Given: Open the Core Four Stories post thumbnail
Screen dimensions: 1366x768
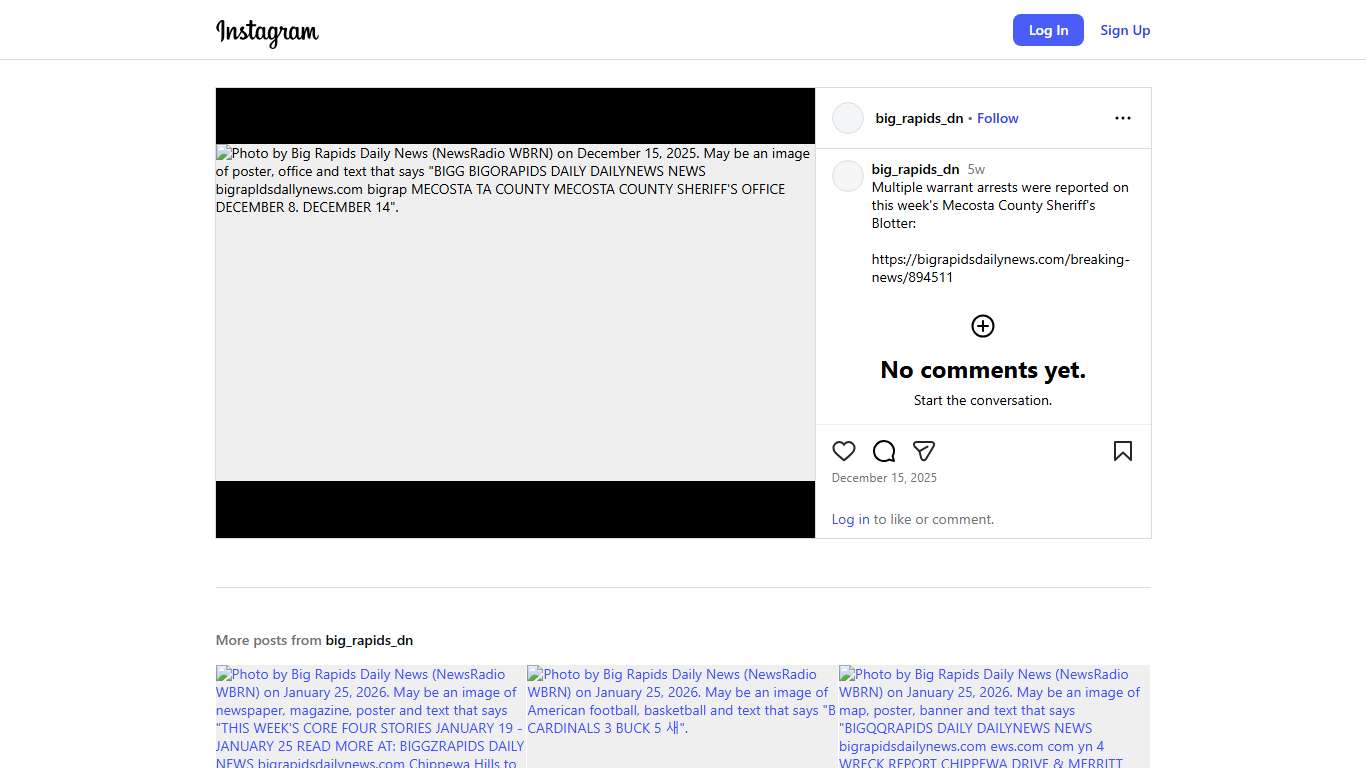Looking at the screenshot, I should (370, 716).
